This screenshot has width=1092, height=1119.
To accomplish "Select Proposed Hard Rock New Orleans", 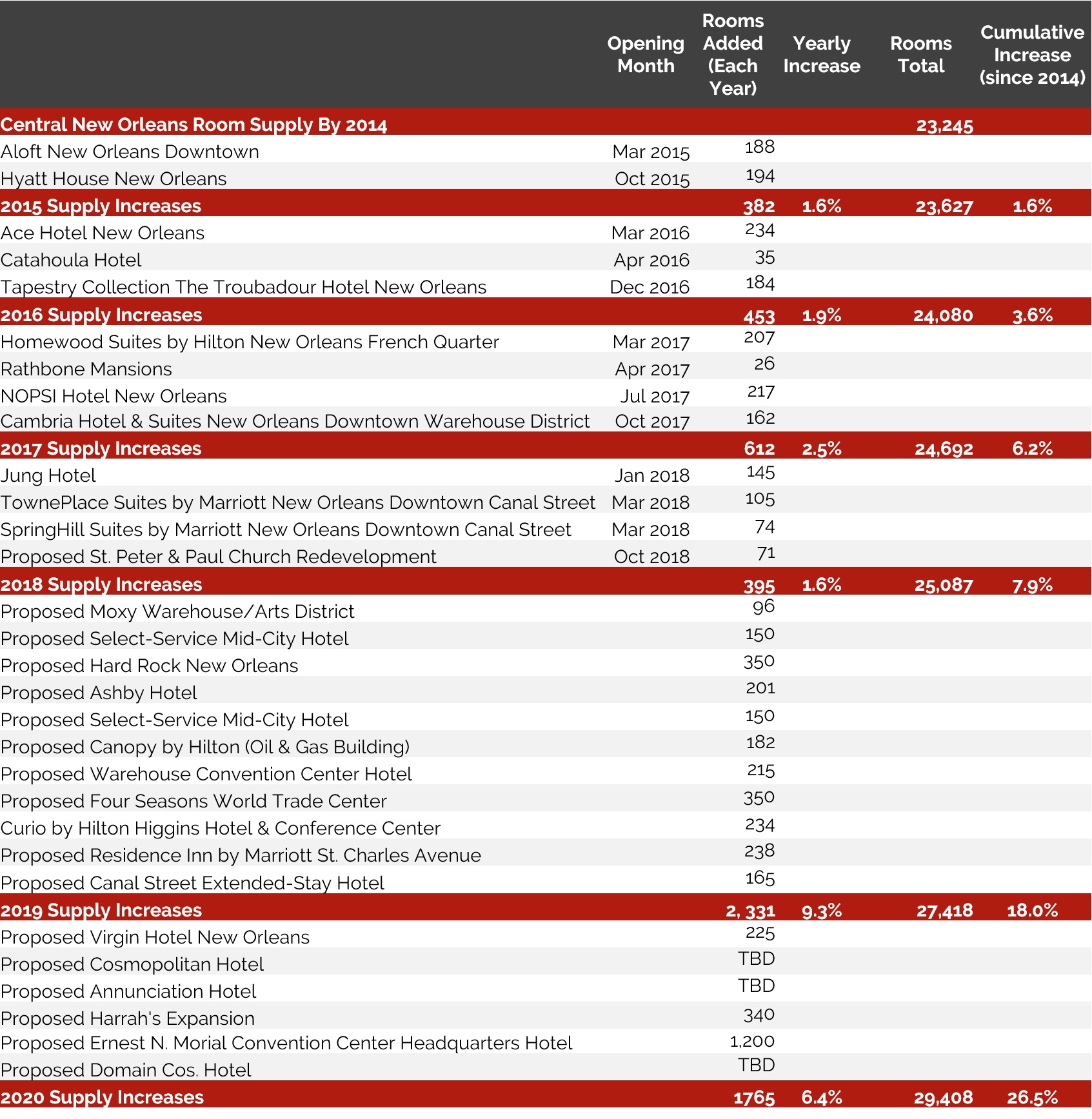I will (x=150, y=666).
